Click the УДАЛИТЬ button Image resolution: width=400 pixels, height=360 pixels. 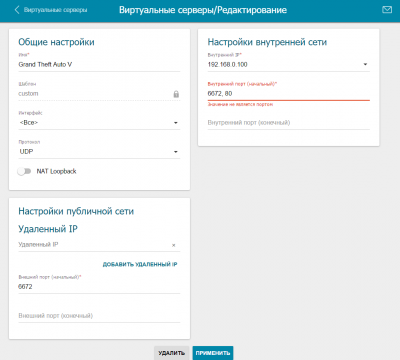(x=171, y=353)
